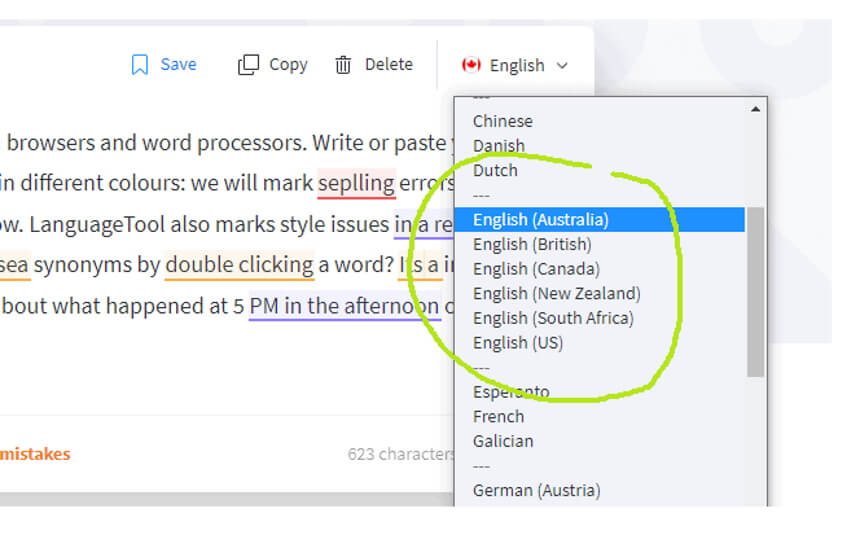The height and width of the screenshot is (535, 860).
Task: Click the word synonyms in the text
Action: point(83,266)
